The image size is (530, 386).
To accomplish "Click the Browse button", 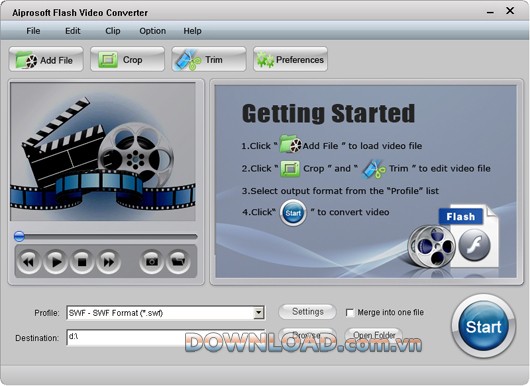I will pos(307,335).
